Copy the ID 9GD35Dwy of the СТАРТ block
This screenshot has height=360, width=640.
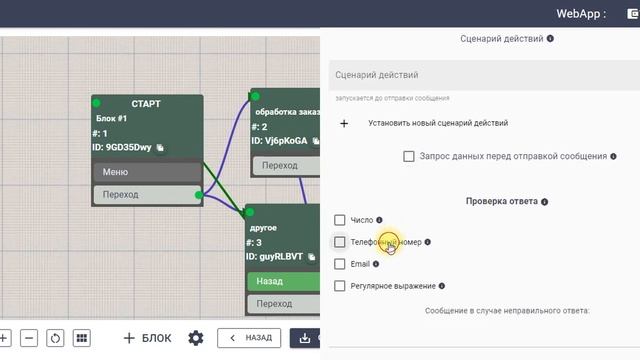click(160, 148)
